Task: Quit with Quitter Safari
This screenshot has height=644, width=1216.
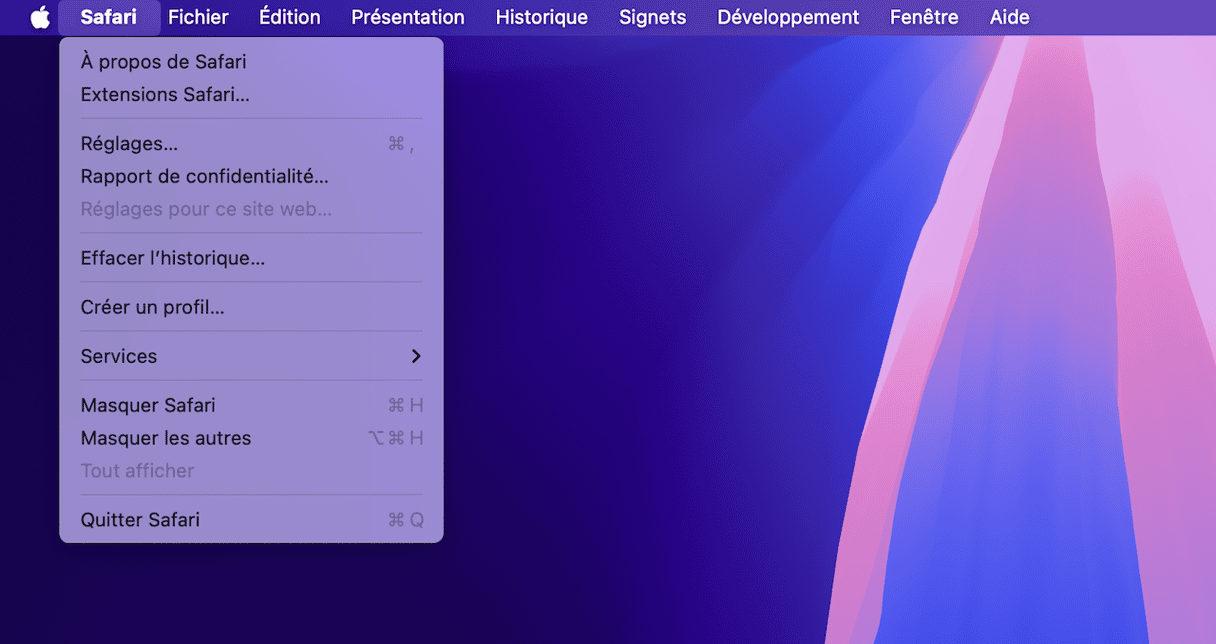Action: tap(140, 520)
